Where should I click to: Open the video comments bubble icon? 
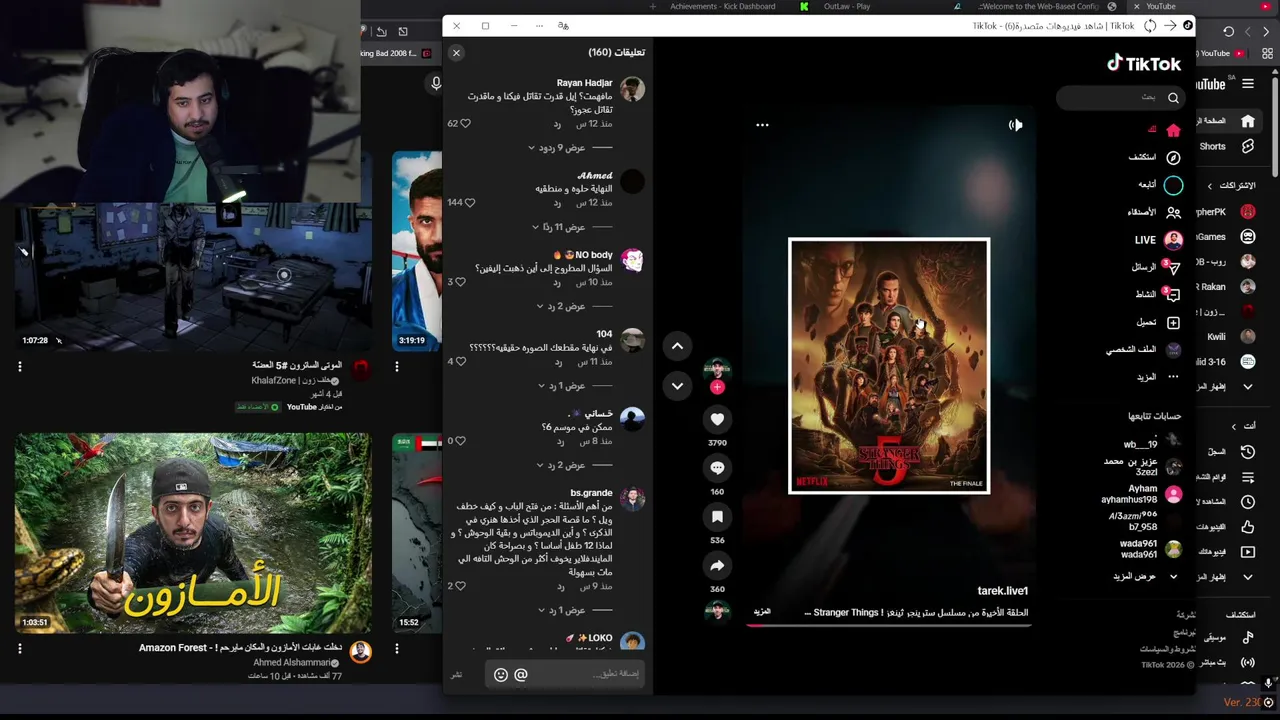tap(717, 468)
